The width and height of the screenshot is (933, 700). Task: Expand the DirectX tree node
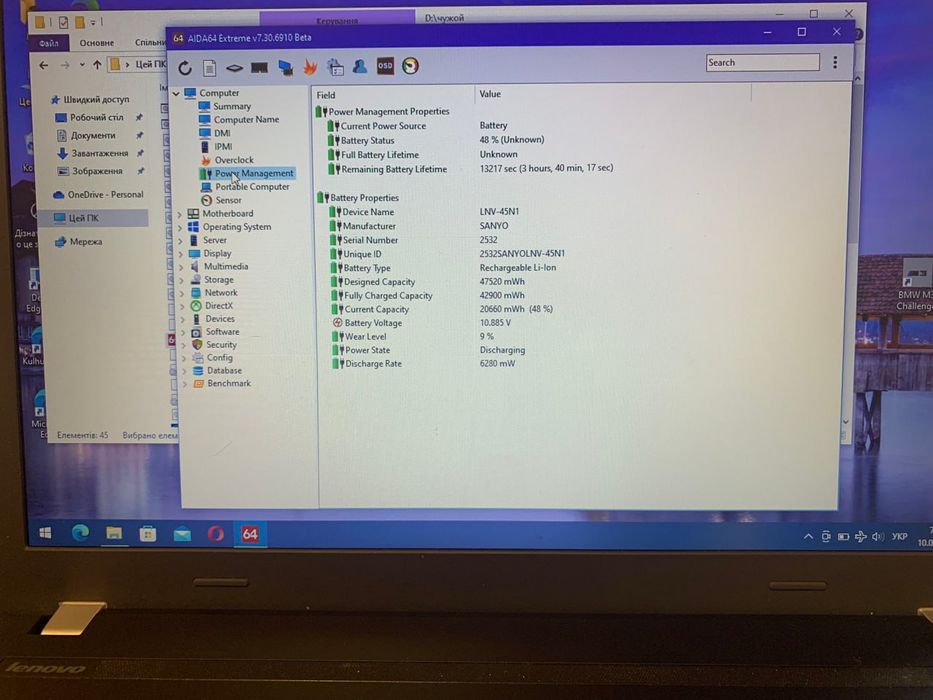[x=182, y=307]
